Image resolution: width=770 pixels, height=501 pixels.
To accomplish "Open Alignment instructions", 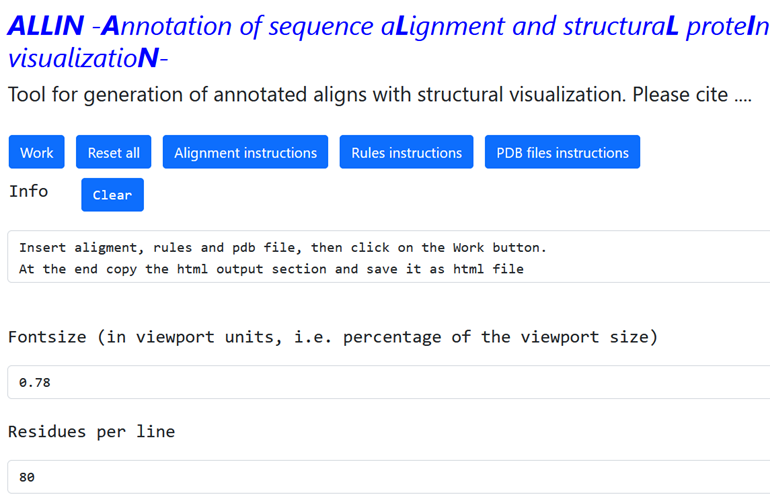I will [245, 153].
